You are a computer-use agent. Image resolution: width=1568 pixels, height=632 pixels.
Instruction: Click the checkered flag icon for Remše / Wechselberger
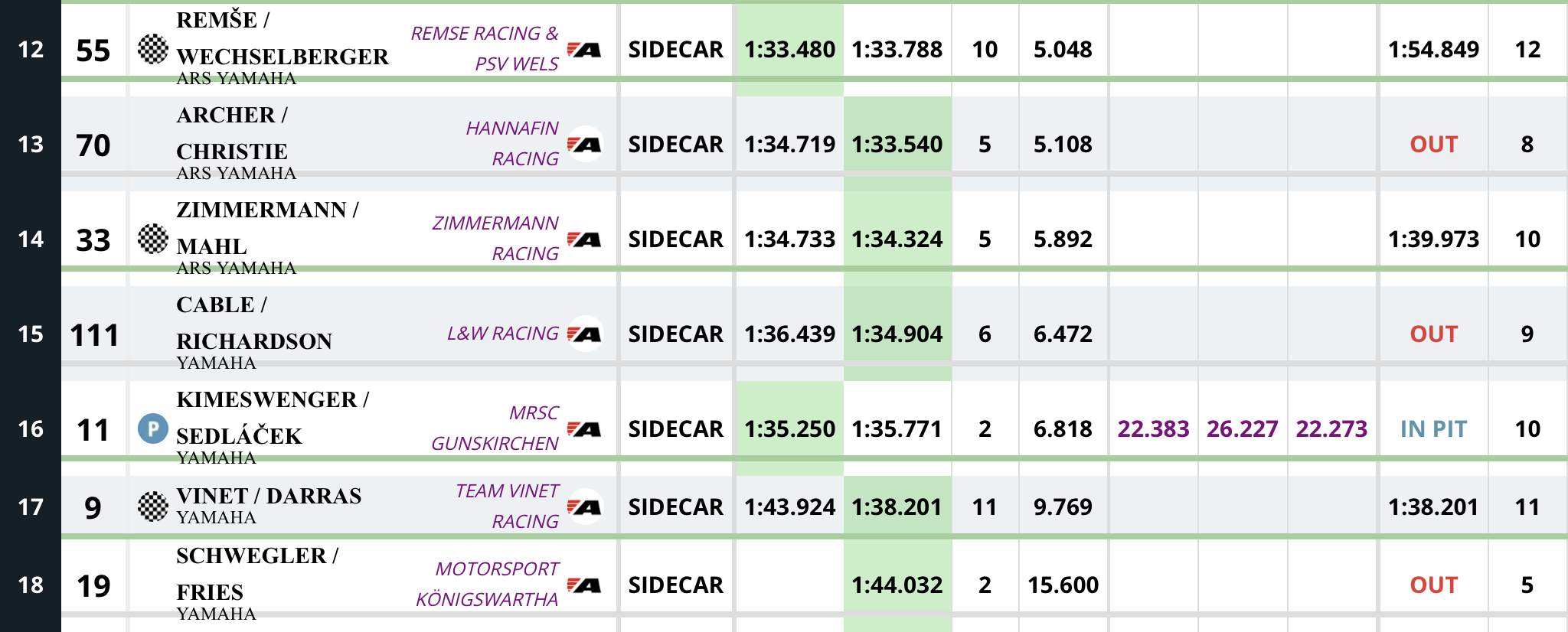pos(153,49)
